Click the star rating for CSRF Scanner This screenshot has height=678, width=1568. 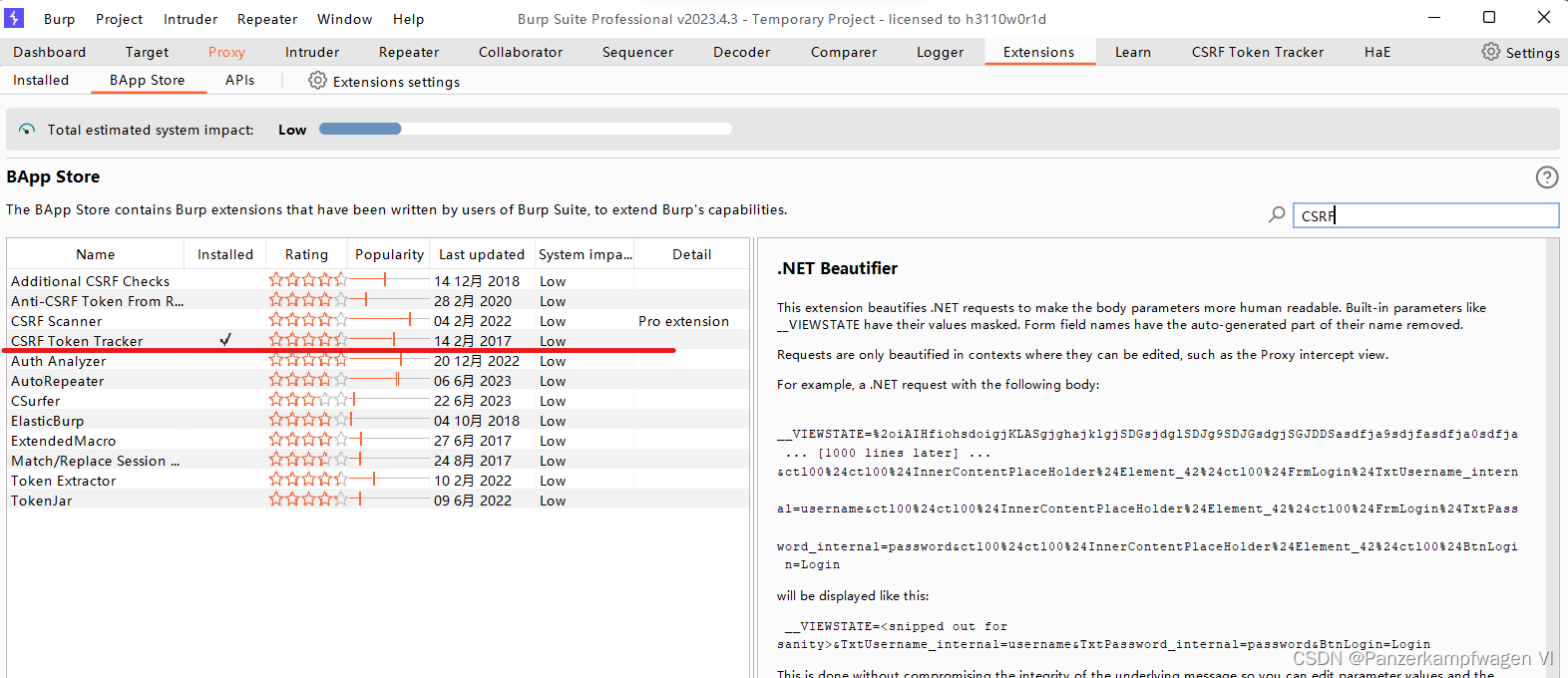308,320
